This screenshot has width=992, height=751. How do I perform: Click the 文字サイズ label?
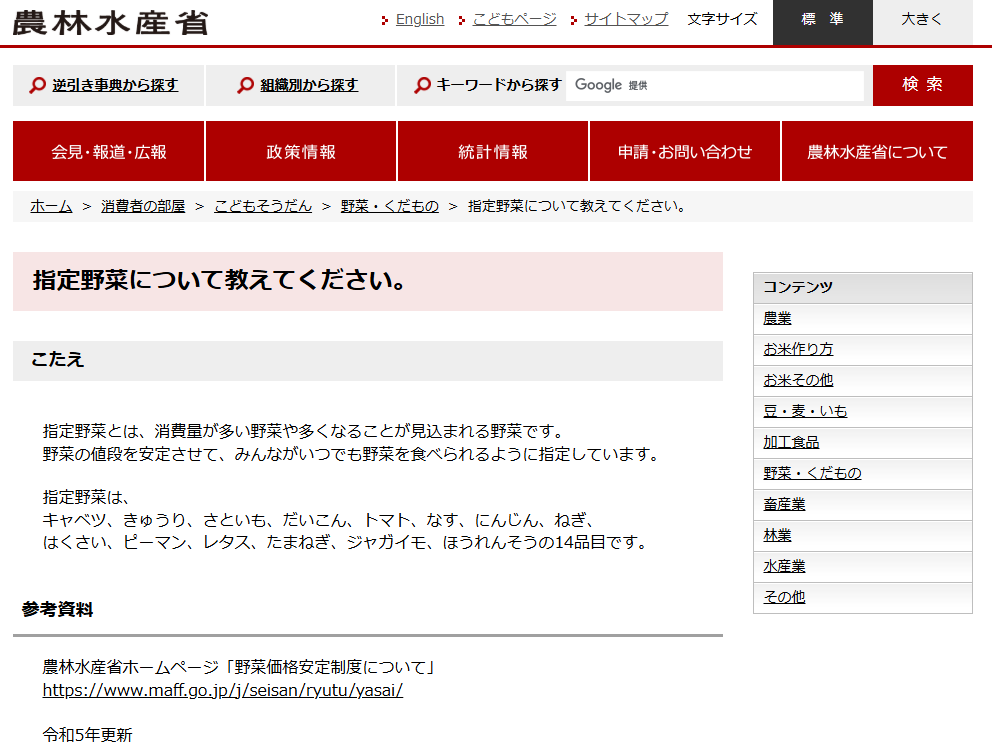point(722,20)
